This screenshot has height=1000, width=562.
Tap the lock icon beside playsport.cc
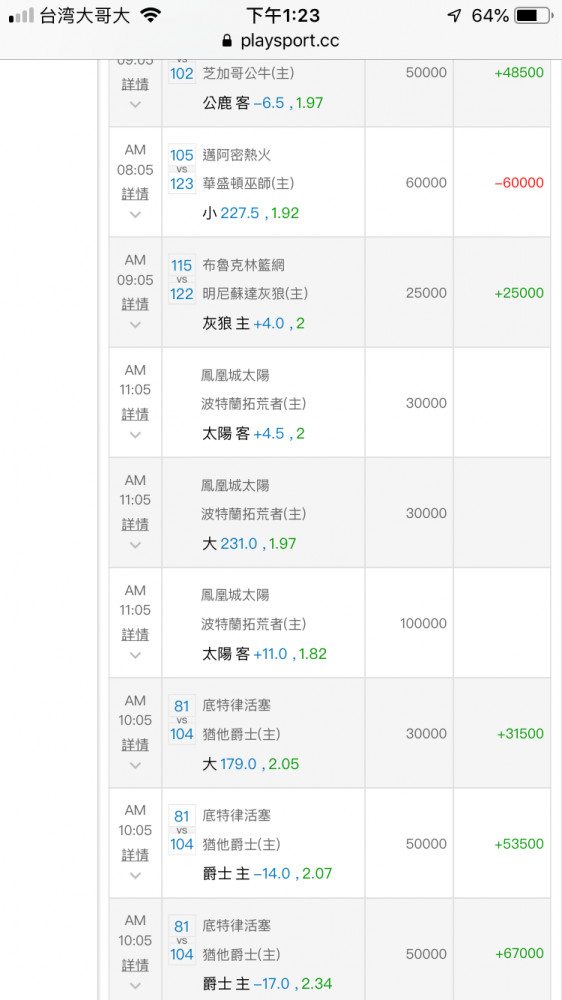[x=227, y=41]
